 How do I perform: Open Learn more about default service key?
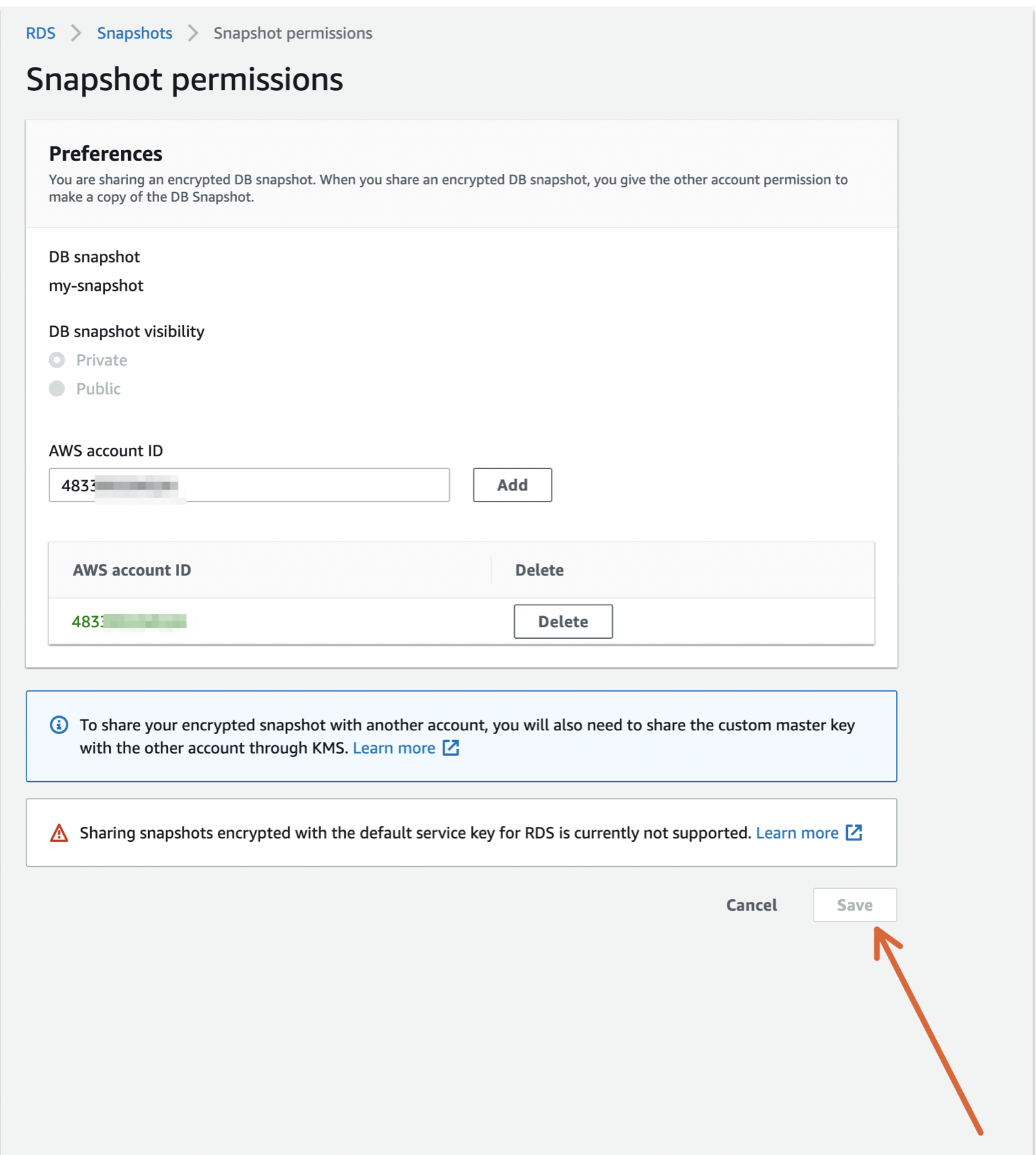coord(798,833)
